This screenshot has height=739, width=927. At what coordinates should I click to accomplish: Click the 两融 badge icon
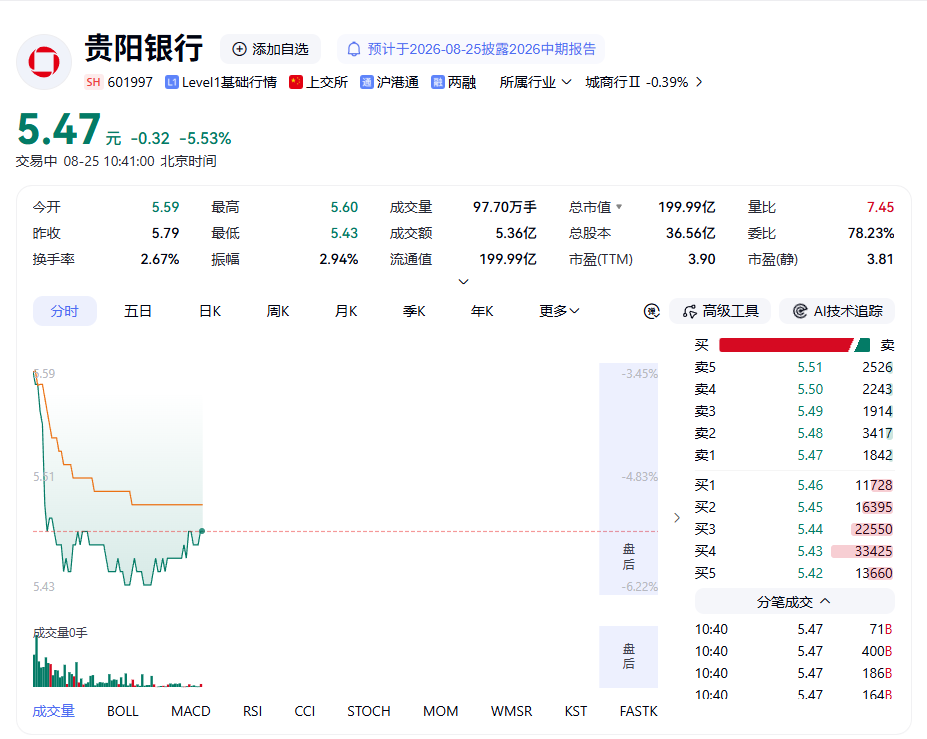pyautogui.click(x=437, y=82)
